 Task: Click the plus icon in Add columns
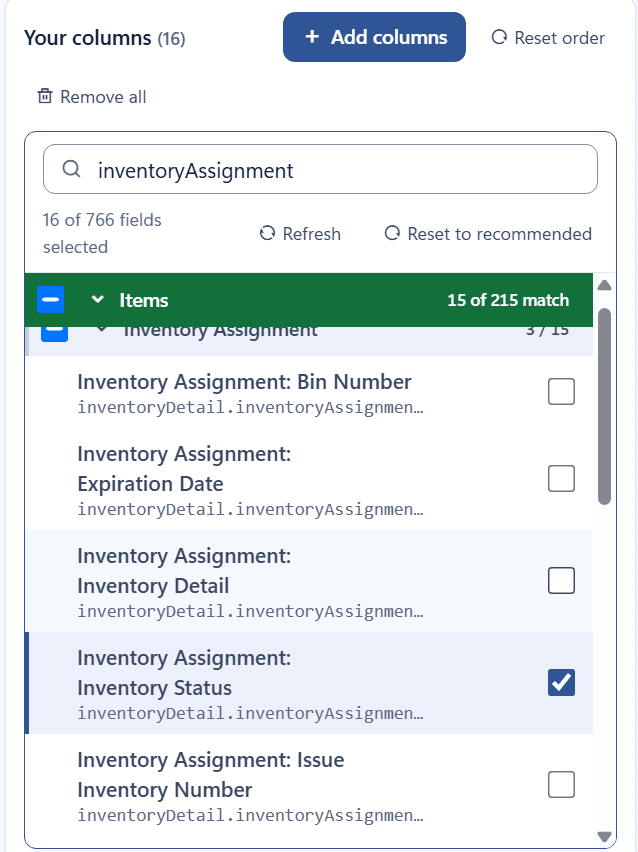pyautogui.click(x=312, y=36)
